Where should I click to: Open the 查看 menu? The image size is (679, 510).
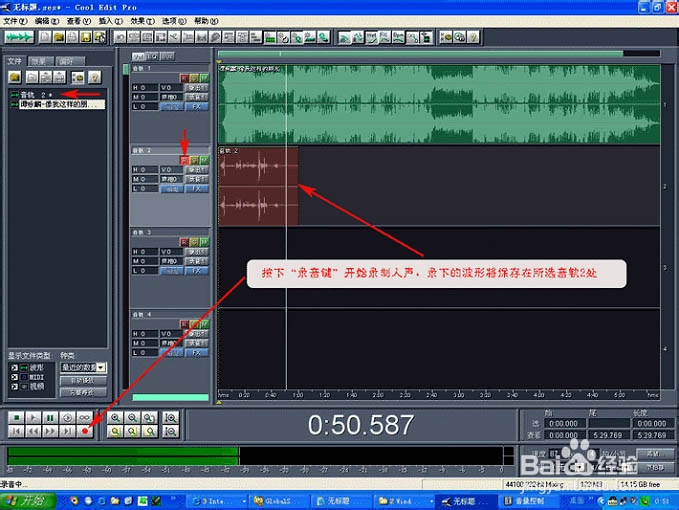[78, 21]
